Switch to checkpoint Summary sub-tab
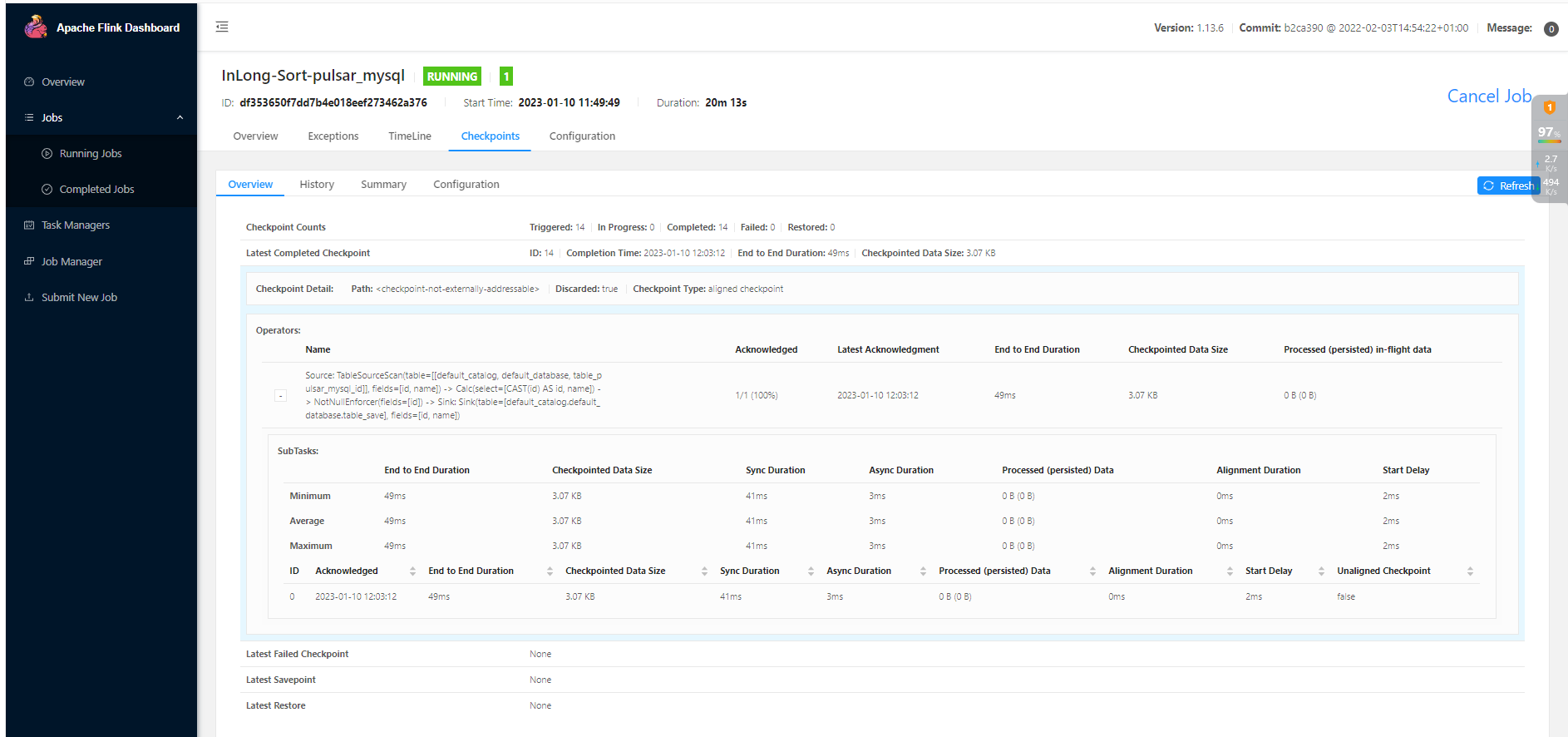The height and width of the screenshot is (737, 1568). coord(383,185)
